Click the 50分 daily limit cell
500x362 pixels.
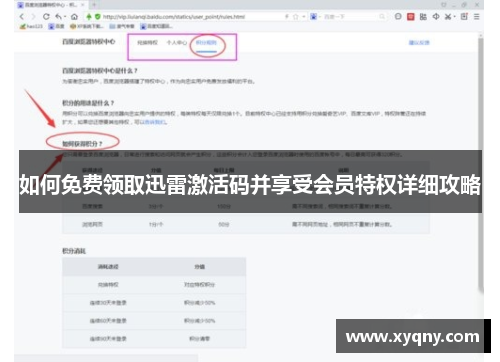click(x=224, y=224)
